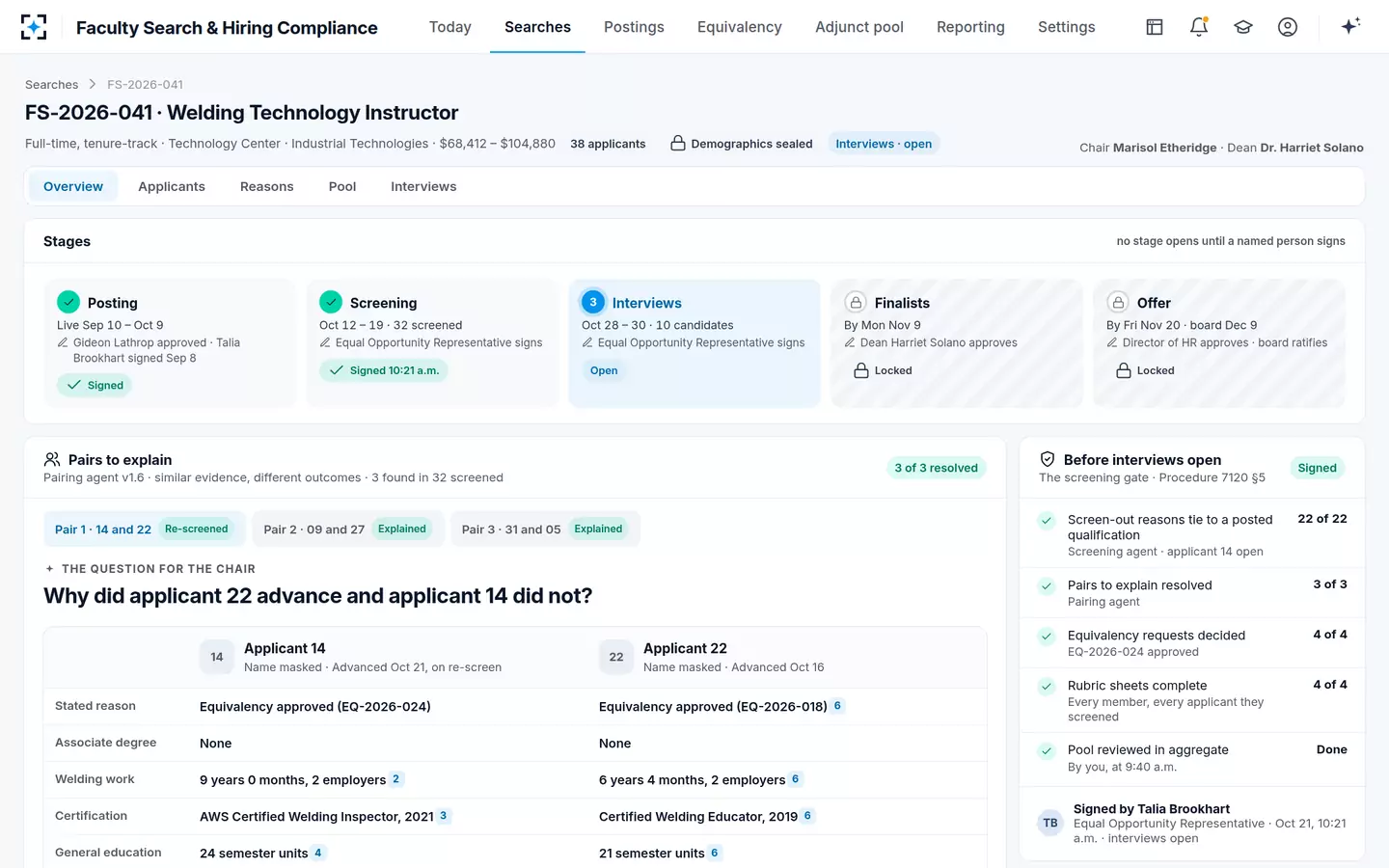Screen dimensions: 1389x868
Task: Click the step 3 badge on Interviews stage
Action: pos(593,302)
